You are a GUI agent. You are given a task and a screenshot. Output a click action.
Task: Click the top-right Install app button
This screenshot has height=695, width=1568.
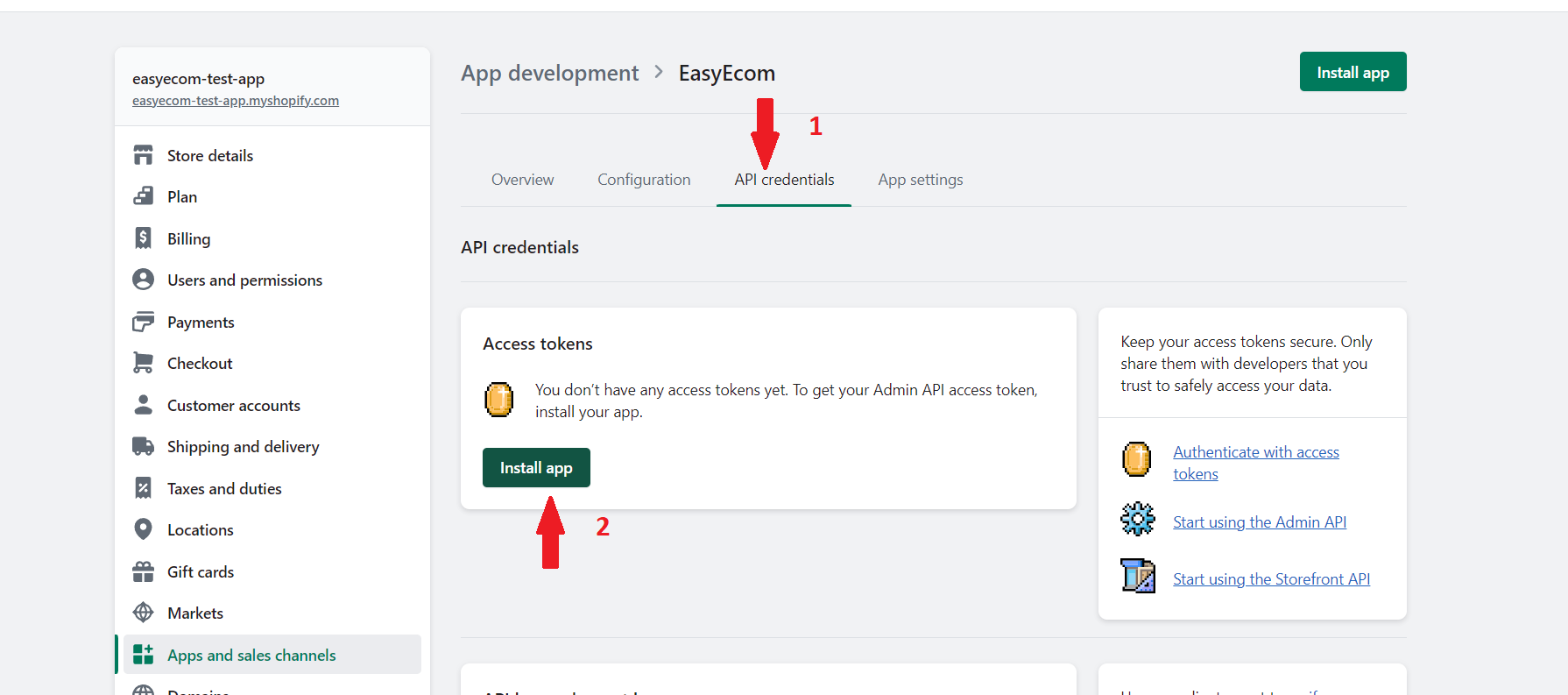coord(1353,72)
